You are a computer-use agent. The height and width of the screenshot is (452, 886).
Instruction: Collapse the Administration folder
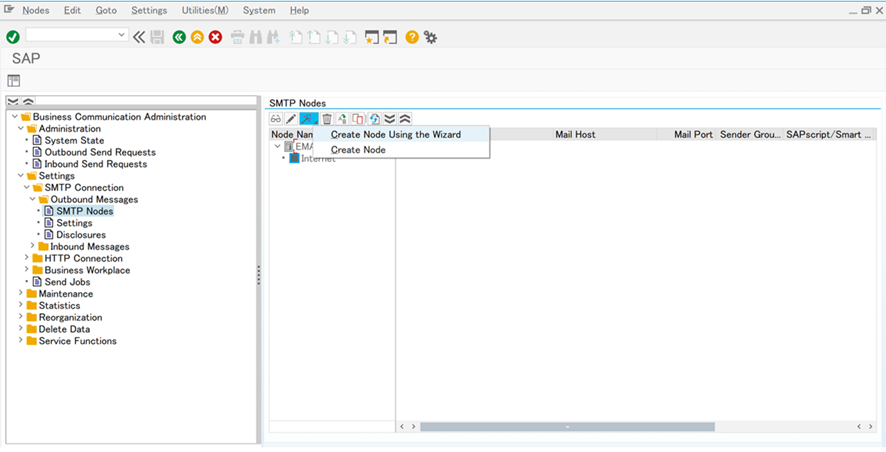pos(21,128)
